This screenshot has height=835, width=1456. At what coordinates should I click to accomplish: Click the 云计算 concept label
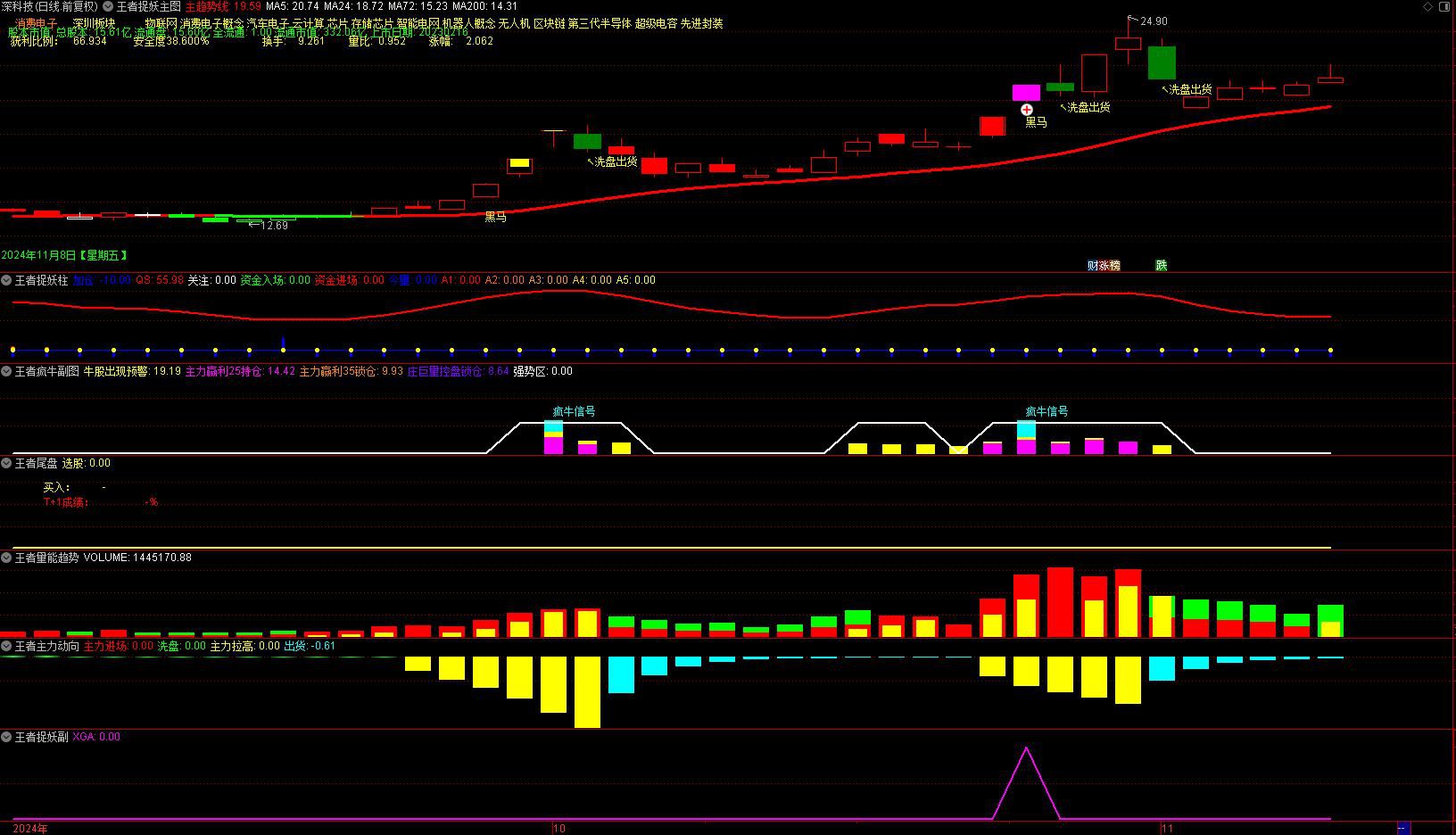point(308,23)
